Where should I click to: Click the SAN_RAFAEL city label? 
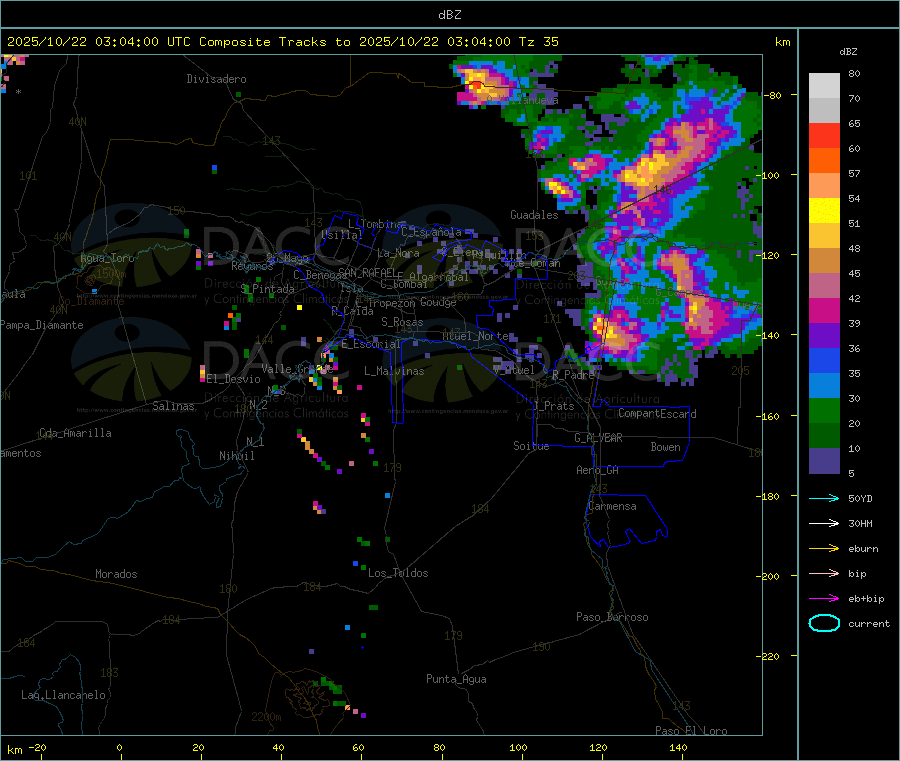pyautogui.click(x=366, y=273)
